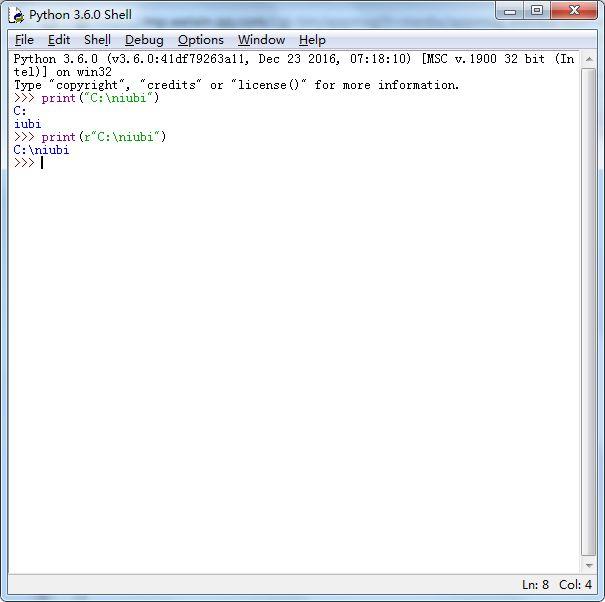Viewport: 605px width, 602px height.
Task: Click the vertical scrollbar thumb
Action: pos(589,313)
